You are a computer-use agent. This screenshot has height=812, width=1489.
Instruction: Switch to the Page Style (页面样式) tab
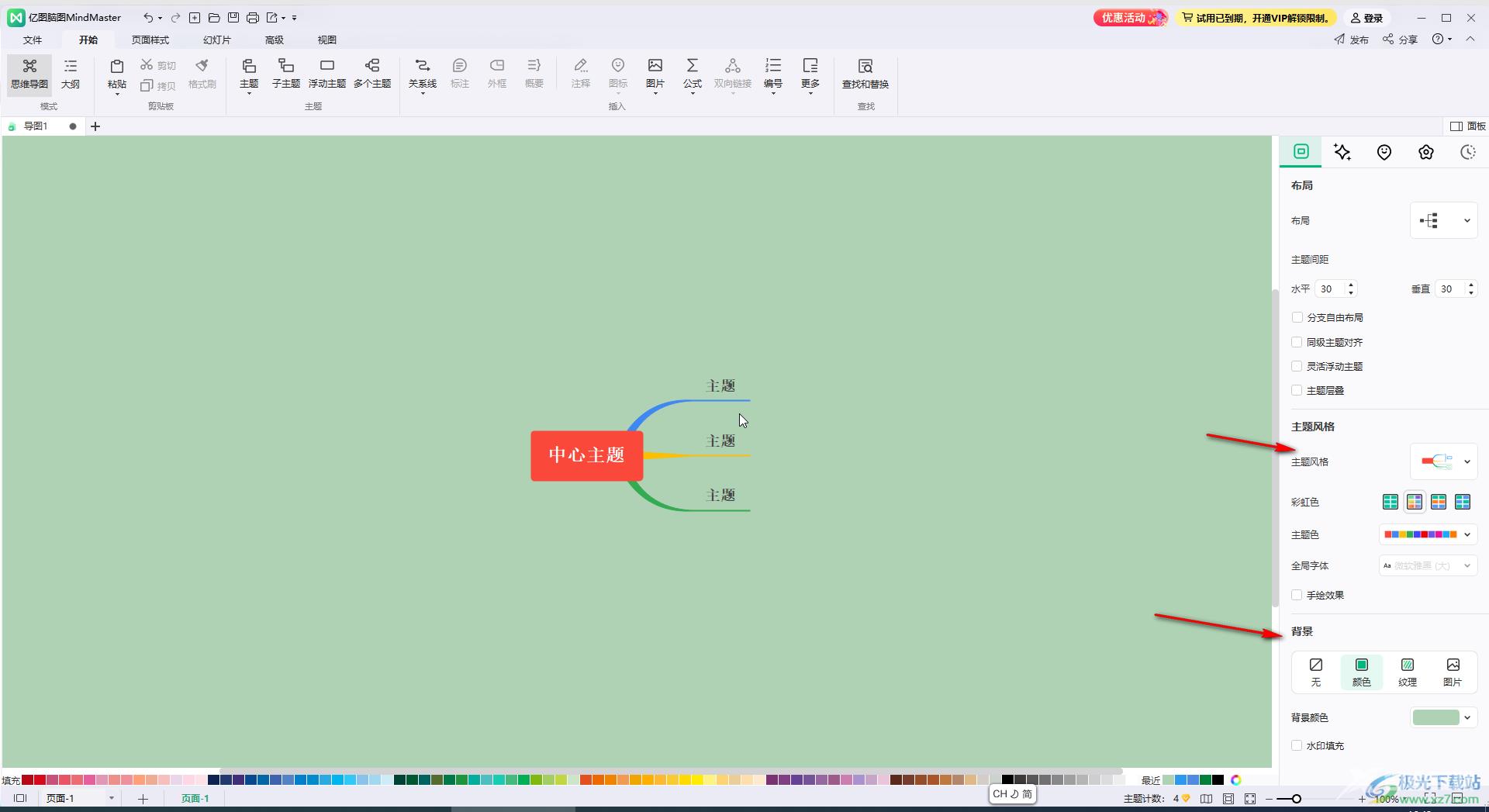(x=150, y=40)
